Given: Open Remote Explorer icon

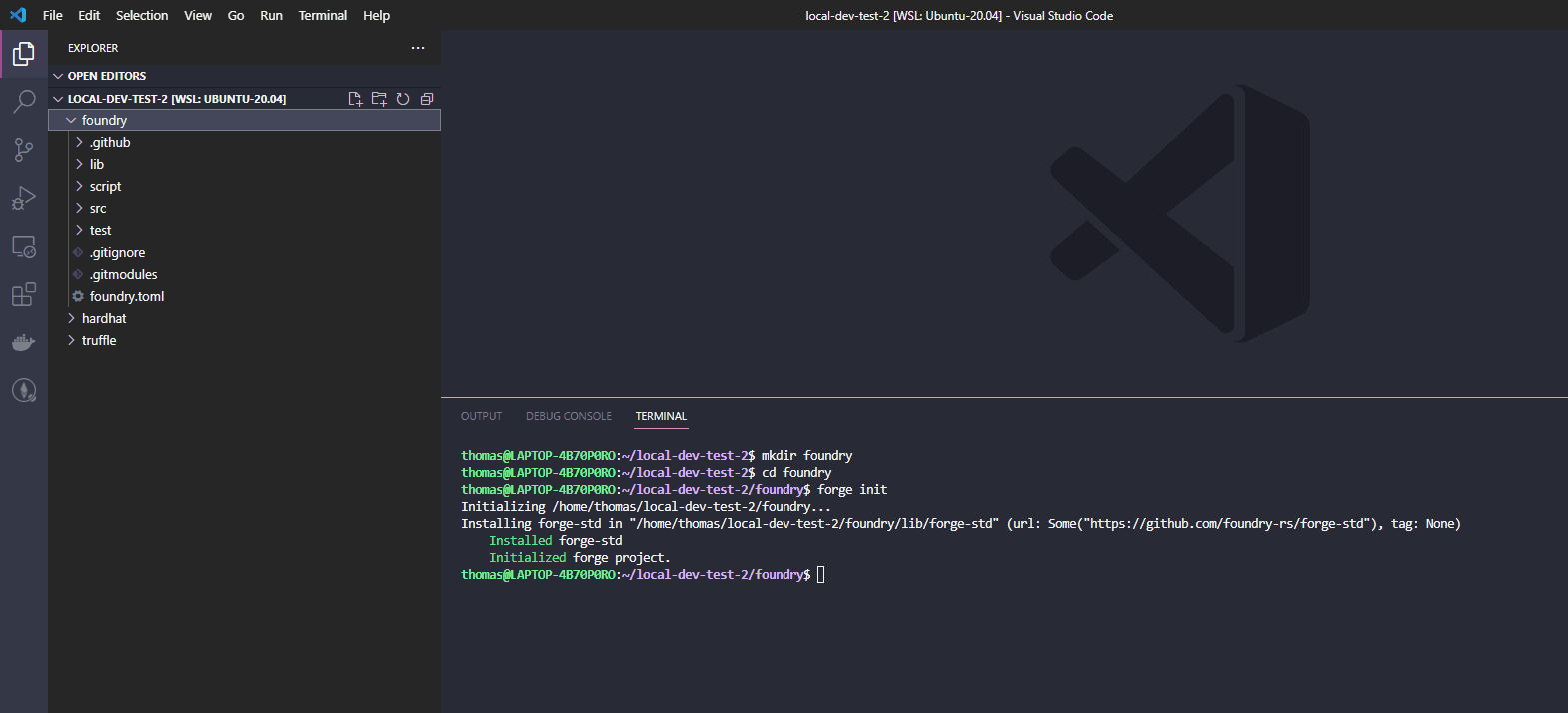Looking at the screenshot, I should pyautogui.click(x=24, y=246).
